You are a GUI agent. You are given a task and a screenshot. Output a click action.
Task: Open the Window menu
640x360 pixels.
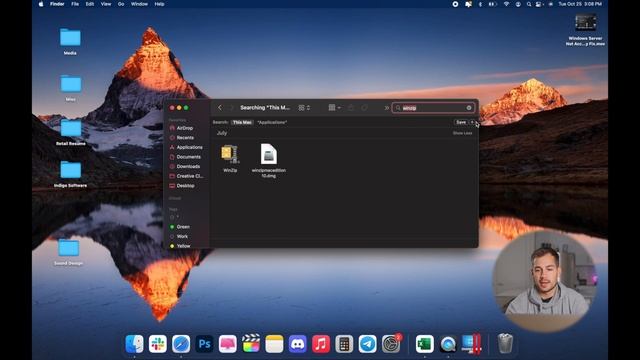pyautogui.click(x=139, y=4)
